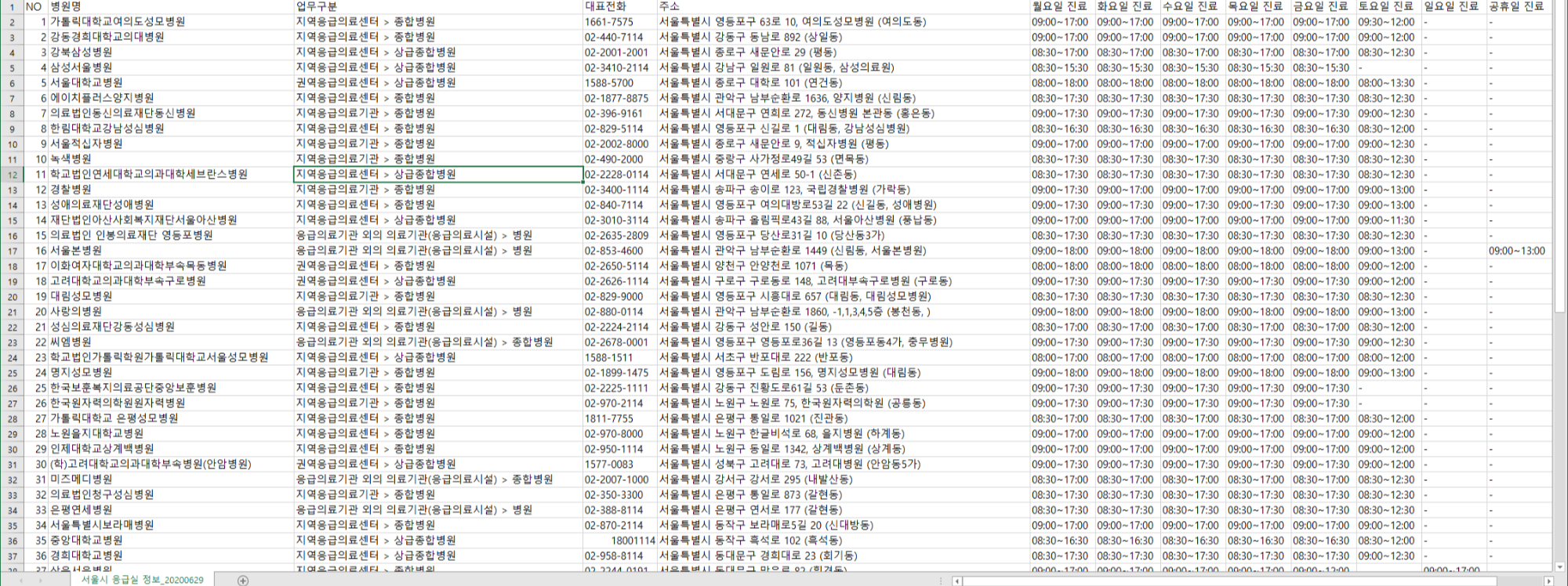Select address 서울특별시 서초구 반포대로 222 (반포동)

point(843,357)
